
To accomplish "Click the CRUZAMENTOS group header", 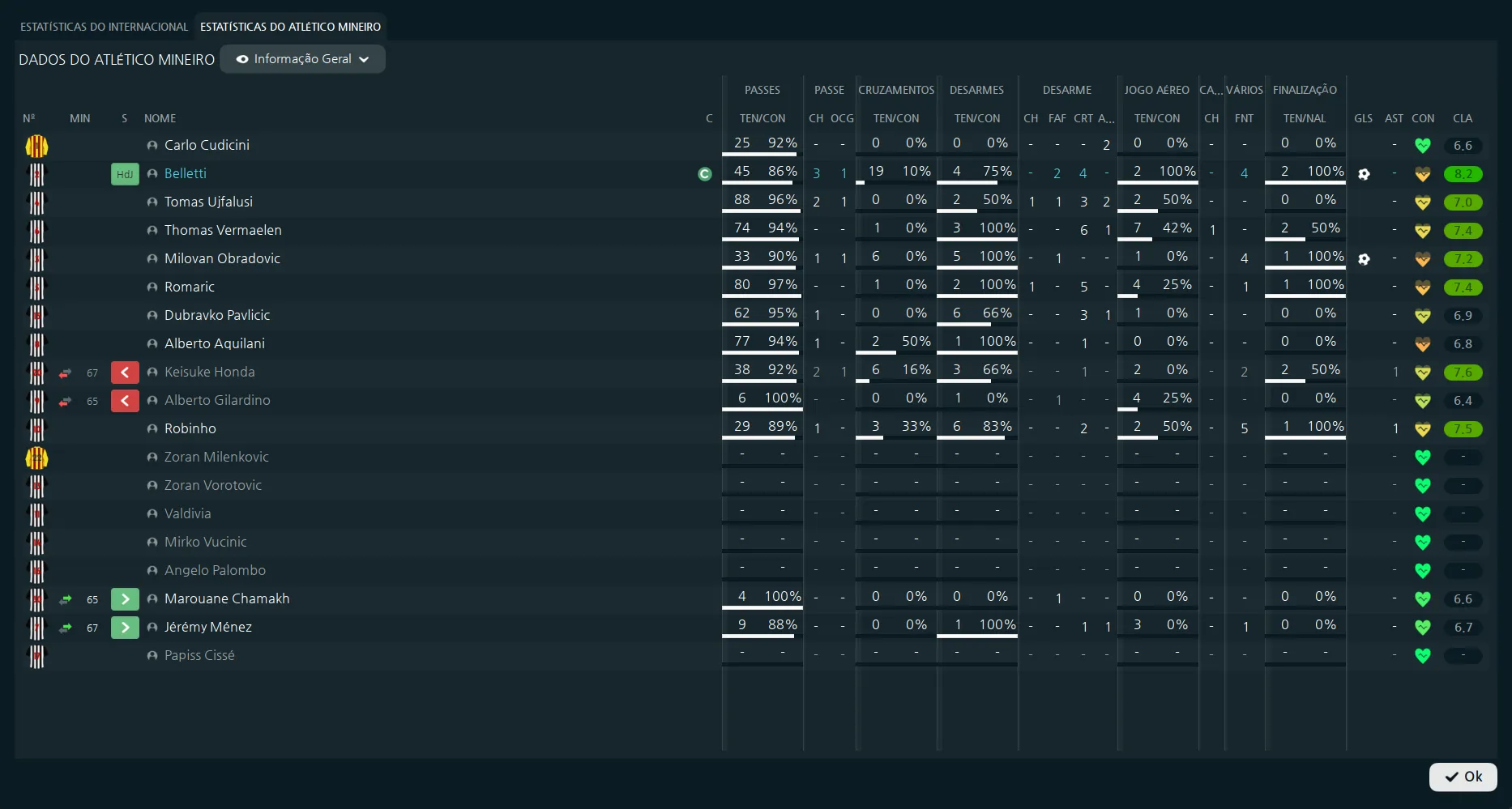I will click(x=896, y=90).
